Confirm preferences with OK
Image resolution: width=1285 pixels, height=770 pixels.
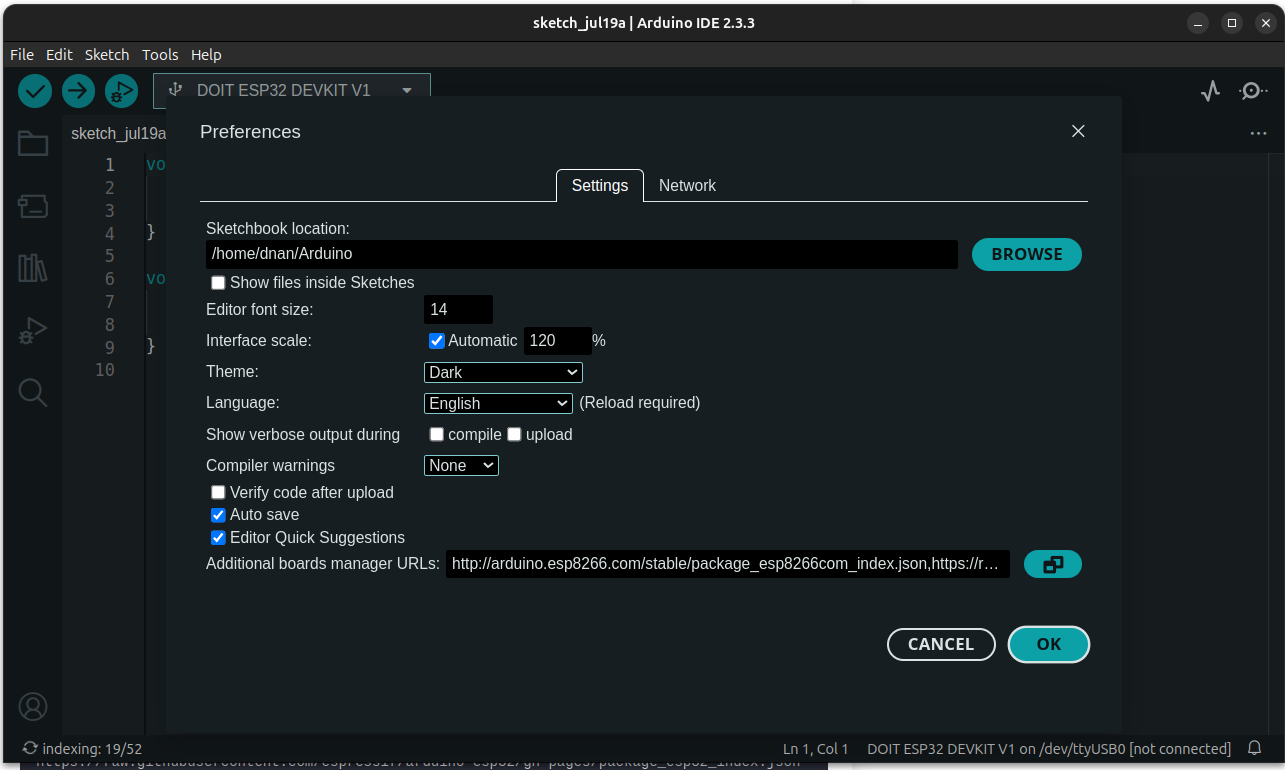[x=1049, y=644]
